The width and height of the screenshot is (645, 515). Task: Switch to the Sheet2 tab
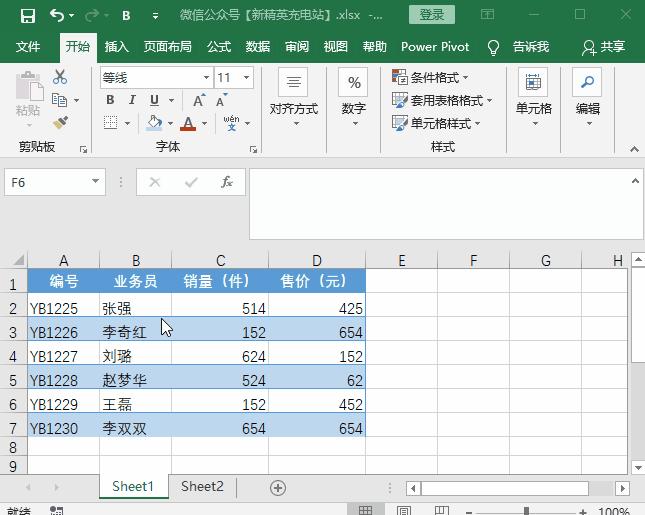click(x=202, y=487)
